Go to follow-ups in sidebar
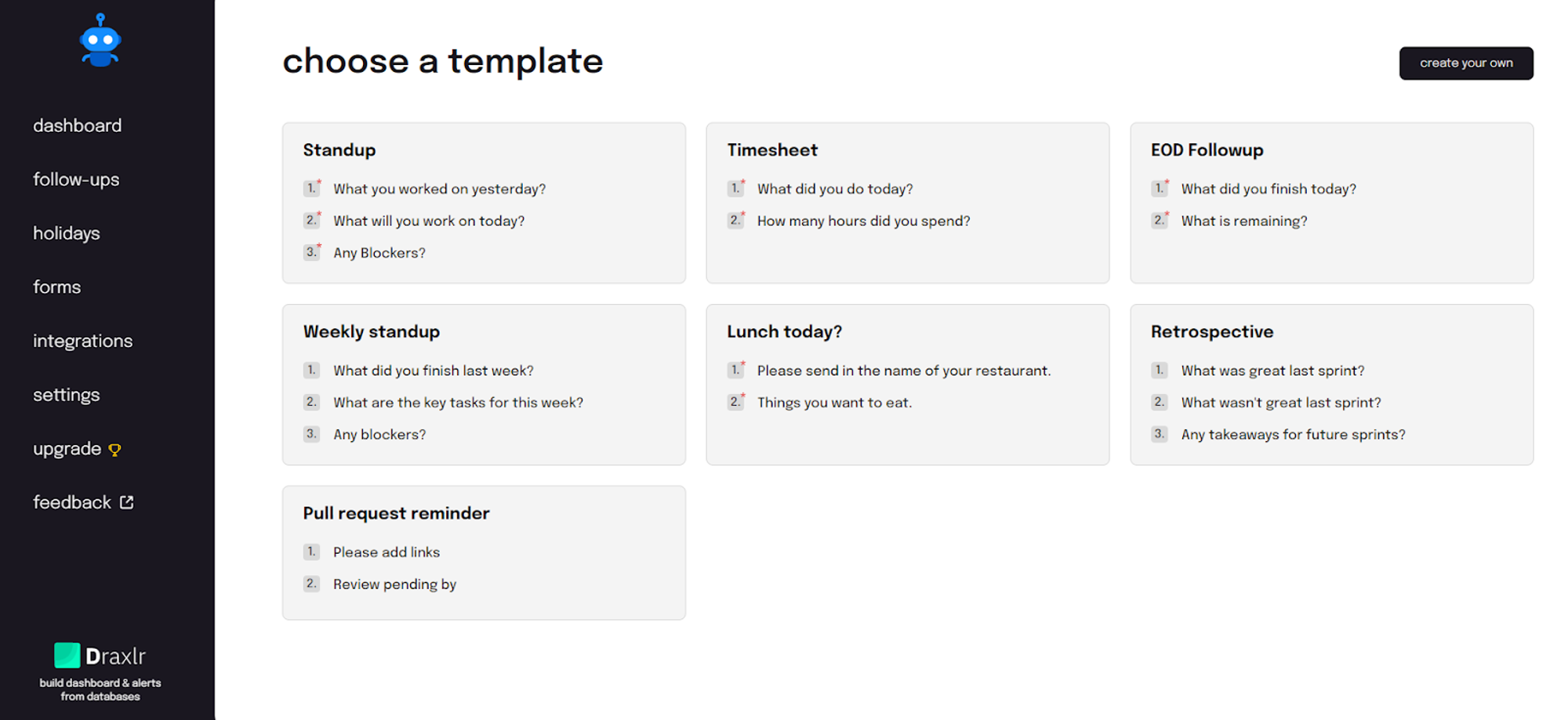Image resolution: width=1568 pixels, height=720 pixels. (76, 179)
